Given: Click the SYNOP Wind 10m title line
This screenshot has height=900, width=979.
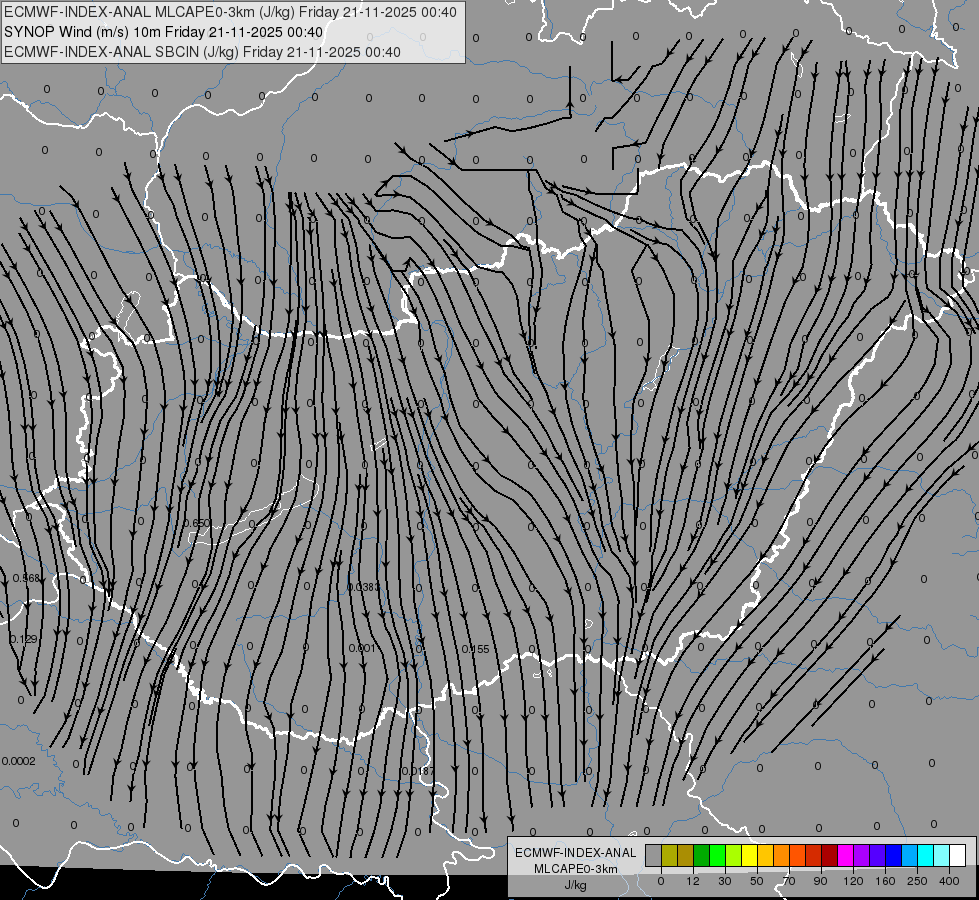Looking at the screenshot, I should coord(164,32).
